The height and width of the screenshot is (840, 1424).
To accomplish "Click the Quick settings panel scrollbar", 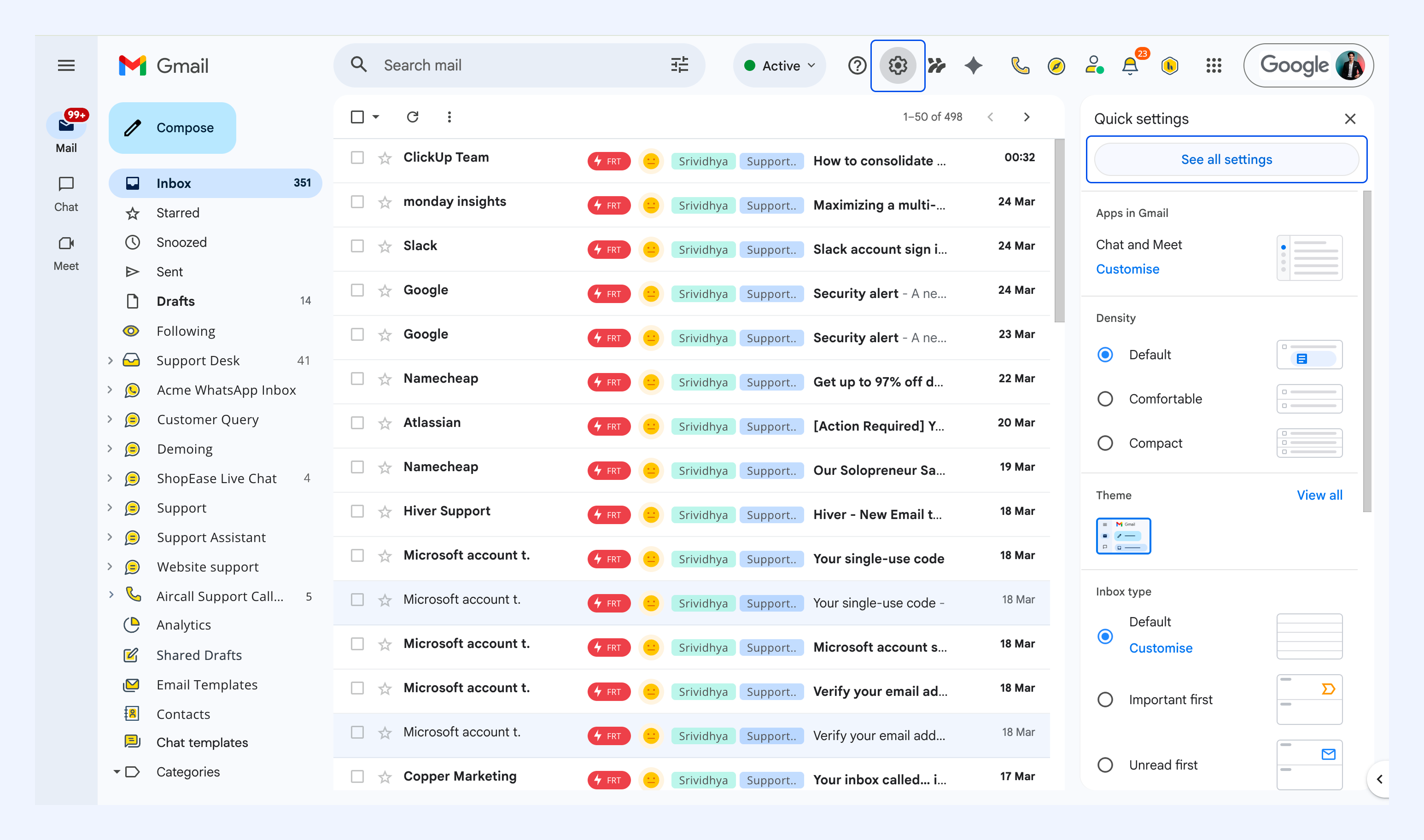I will tap(1367, 351).
